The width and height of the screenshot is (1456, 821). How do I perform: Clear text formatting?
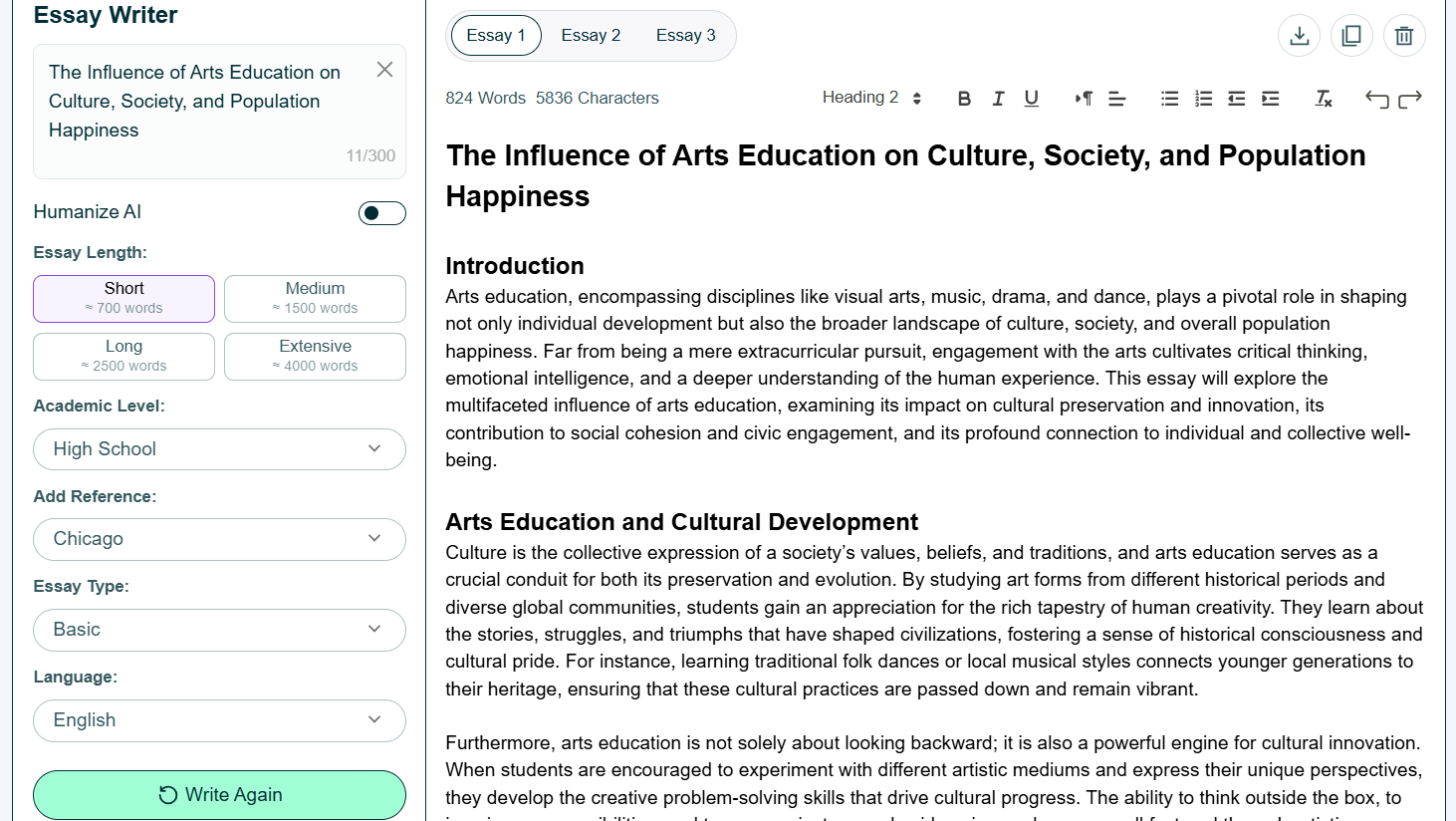1324,99
